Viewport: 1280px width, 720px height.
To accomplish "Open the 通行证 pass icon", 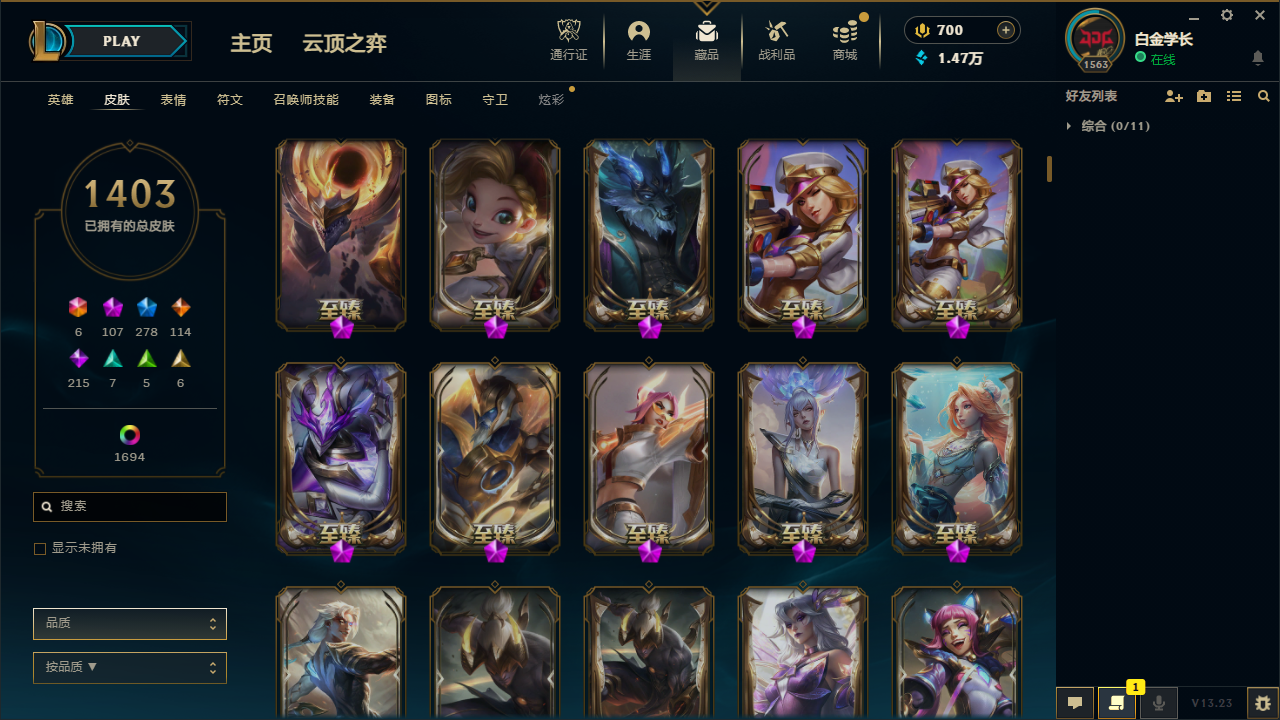I will 569,32.
